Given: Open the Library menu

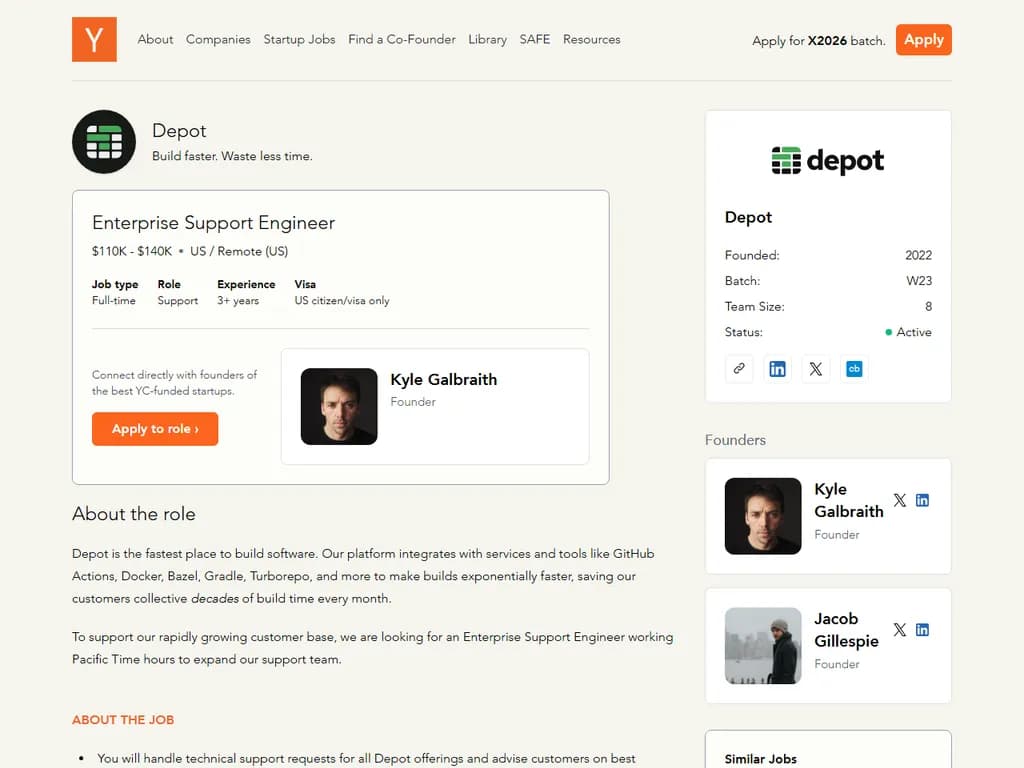Looking at the screenshot, I should coord(487,40).
